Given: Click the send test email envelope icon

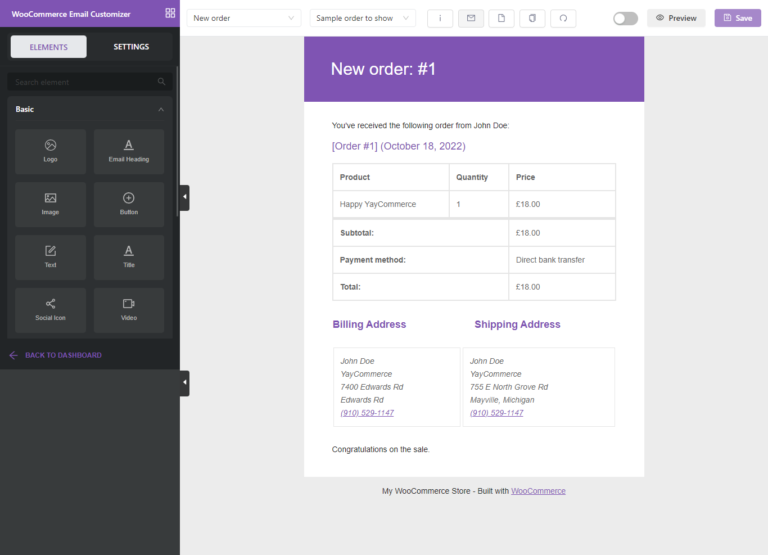Looking at the screenshot, I should pos(471,18).
